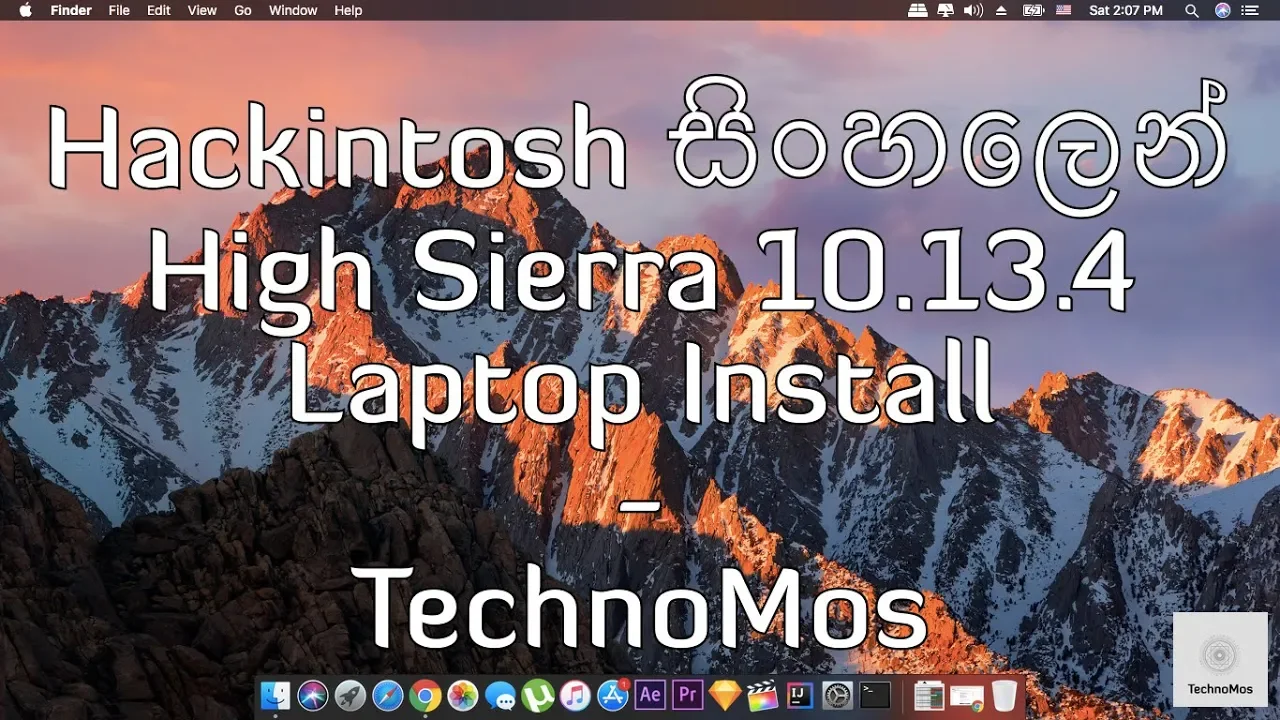Launch uTorrent from the Dock
Viewport: 1280px width, 720px height.
pyautogui.click(x=538, y=695)
